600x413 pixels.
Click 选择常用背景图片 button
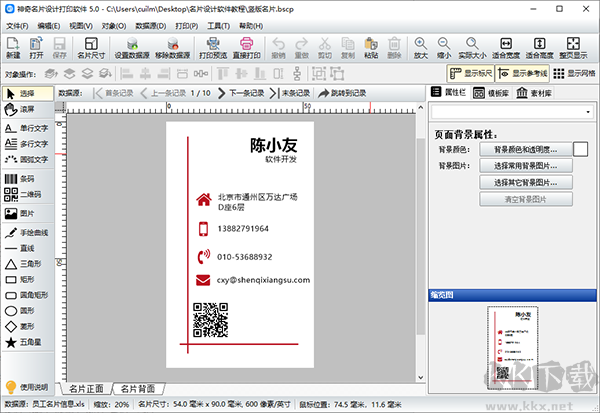coord(526,166)
